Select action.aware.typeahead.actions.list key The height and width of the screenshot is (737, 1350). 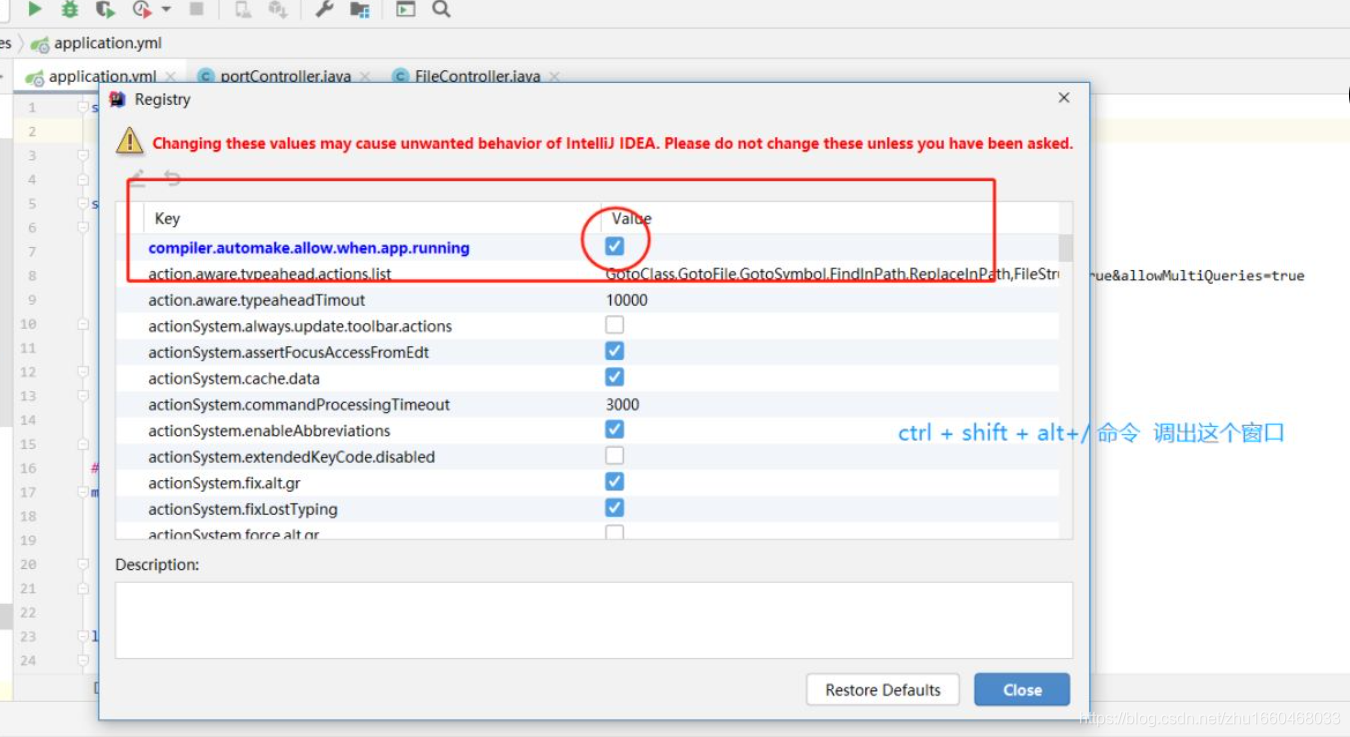pyautogui.click(x=270, y=274)
